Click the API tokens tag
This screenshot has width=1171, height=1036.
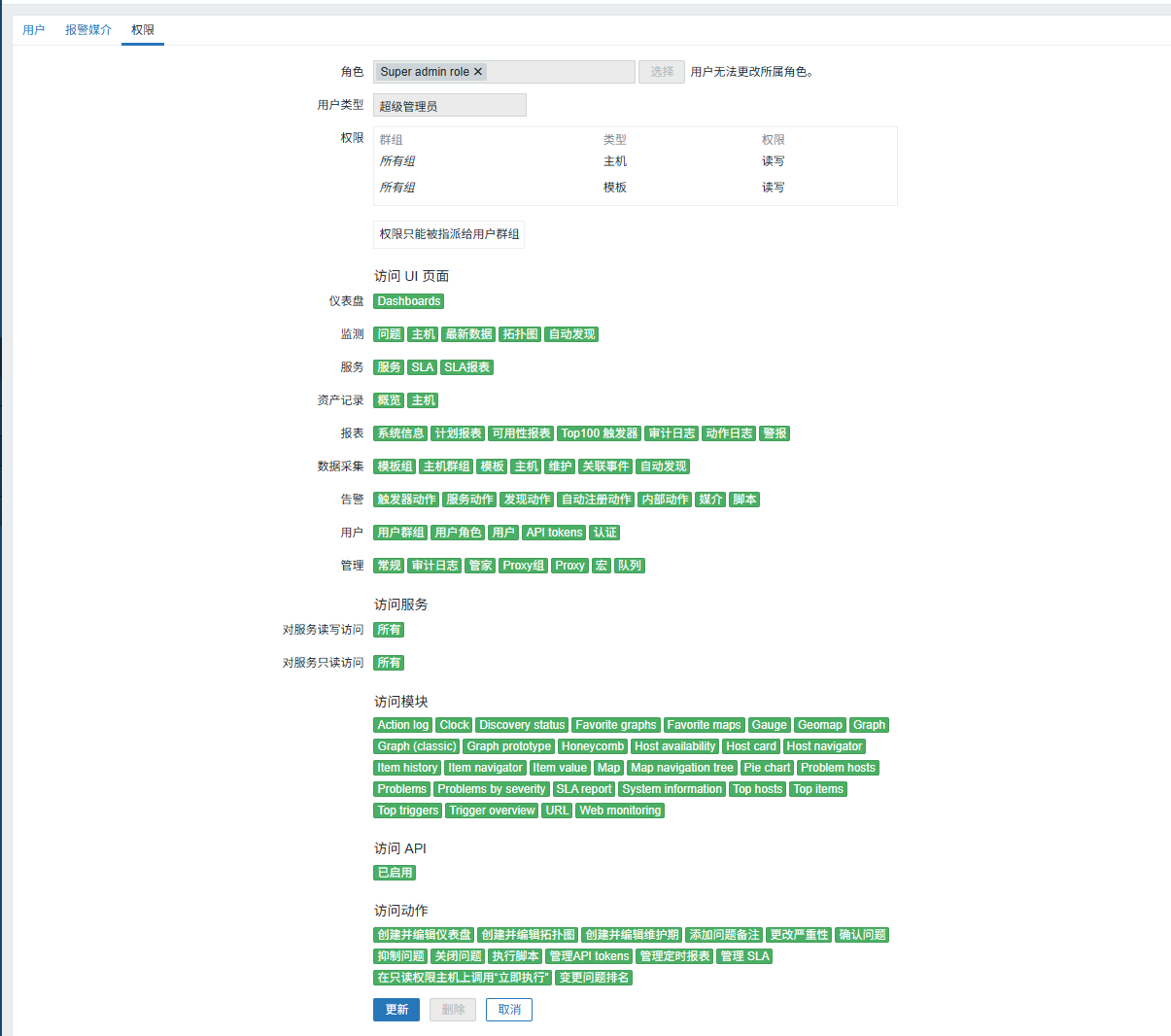554,533
